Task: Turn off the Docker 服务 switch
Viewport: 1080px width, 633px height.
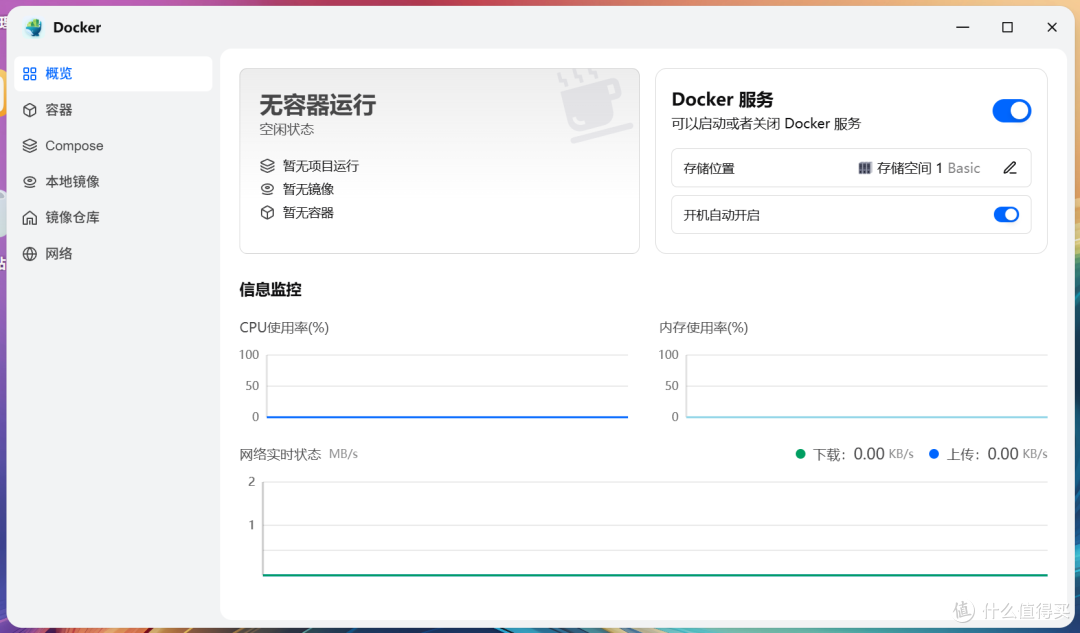Action: pos(1011,111)
